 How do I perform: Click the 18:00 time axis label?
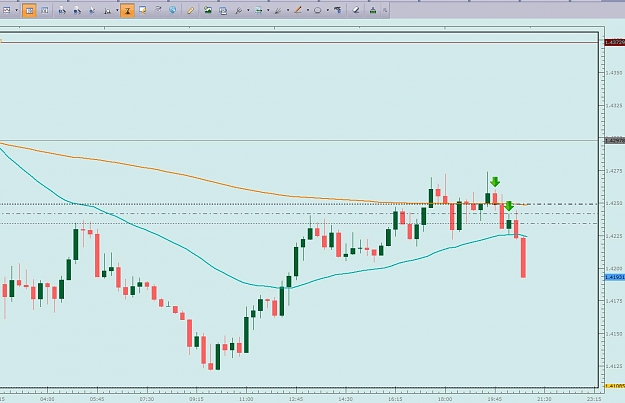(445, 399)
